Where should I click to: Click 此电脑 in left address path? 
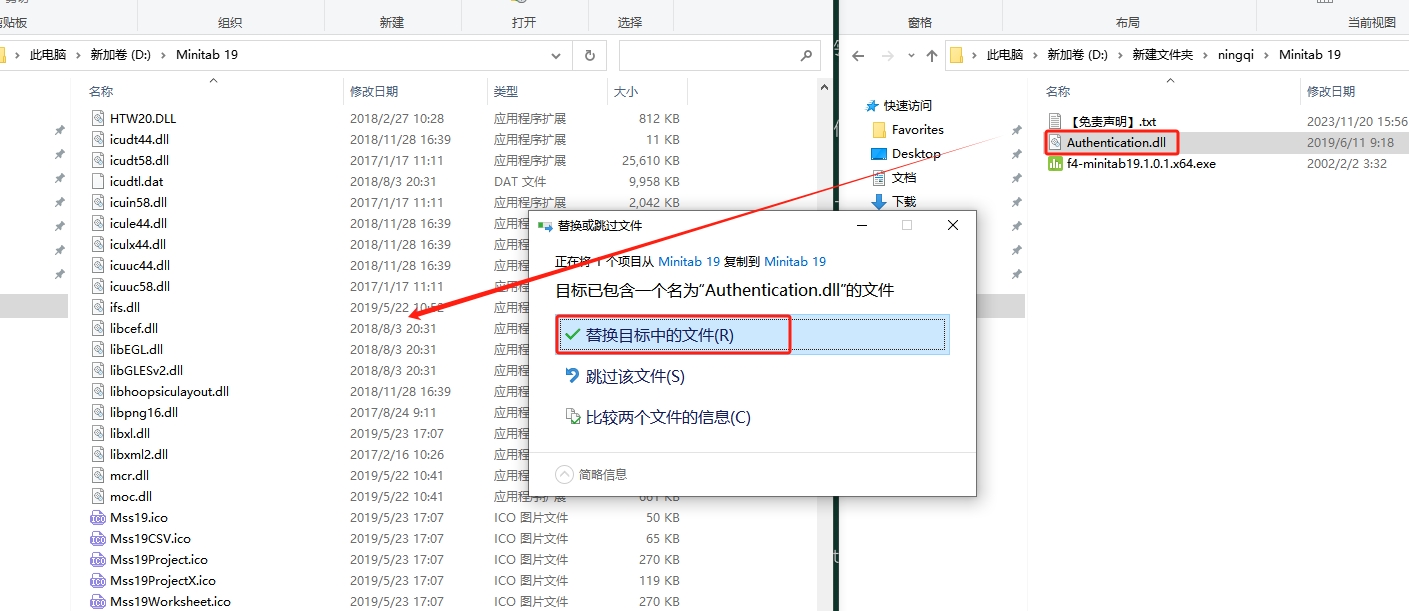click(x=48, y=55)
